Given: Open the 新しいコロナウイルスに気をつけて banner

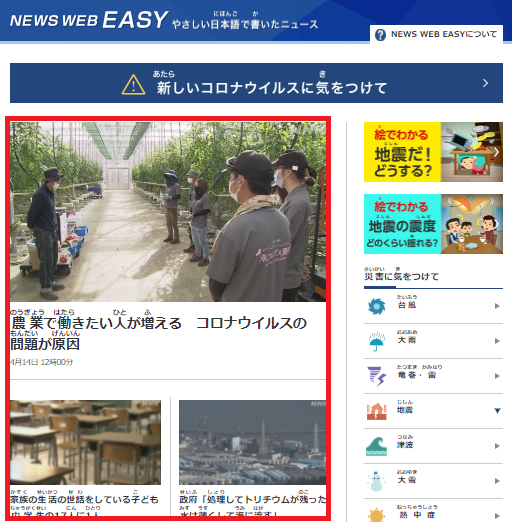Looking at the screenshot, I should click(x=256, y=83).
